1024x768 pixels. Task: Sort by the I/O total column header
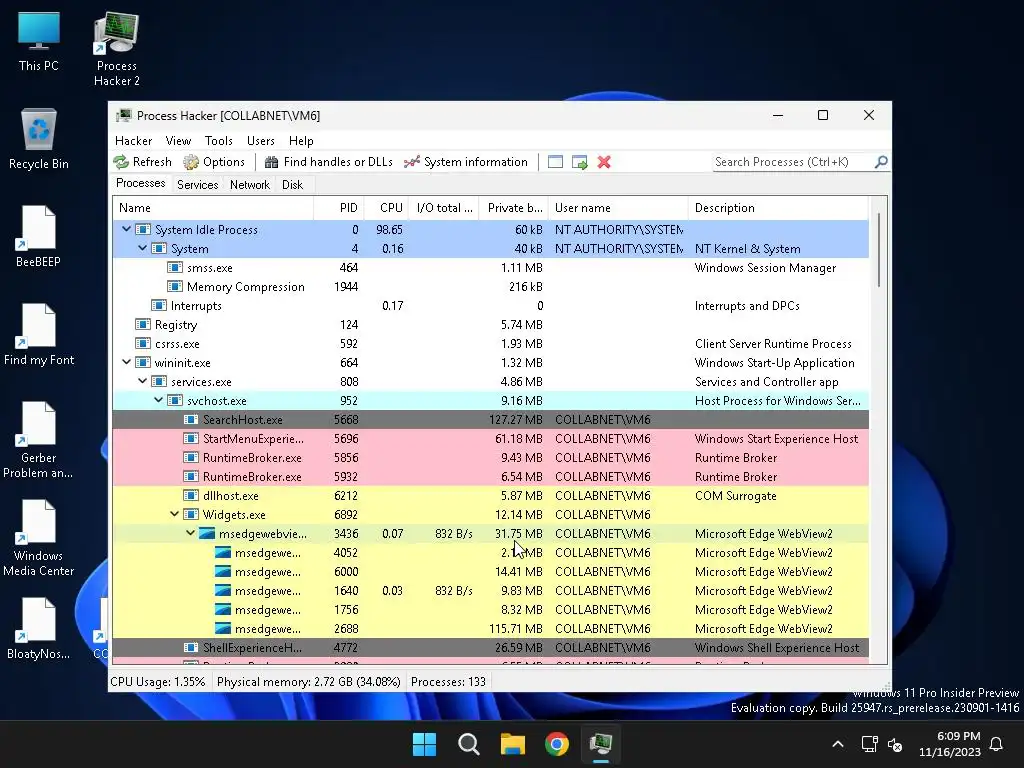[x=444, y=208]
